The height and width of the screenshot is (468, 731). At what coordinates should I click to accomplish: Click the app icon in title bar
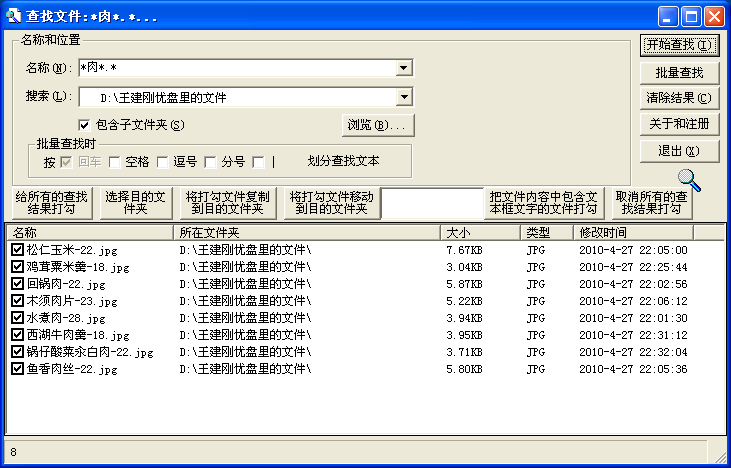point(13,16)
